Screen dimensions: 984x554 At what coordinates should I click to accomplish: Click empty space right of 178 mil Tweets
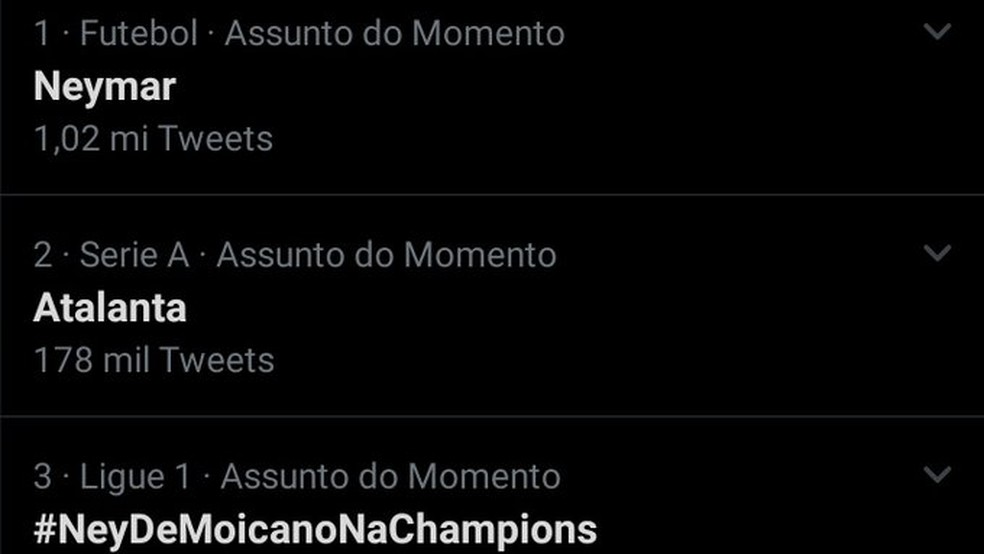[600, 359]
